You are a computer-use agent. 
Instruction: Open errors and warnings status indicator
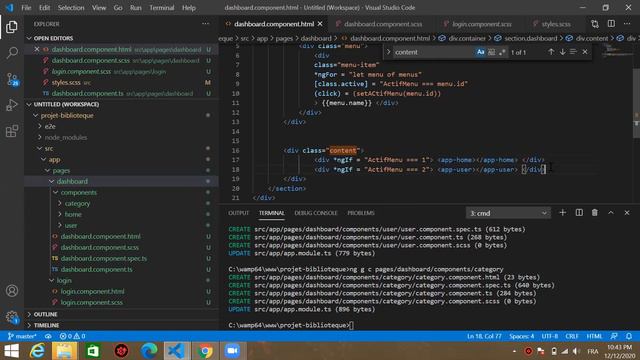coord(72,336)
